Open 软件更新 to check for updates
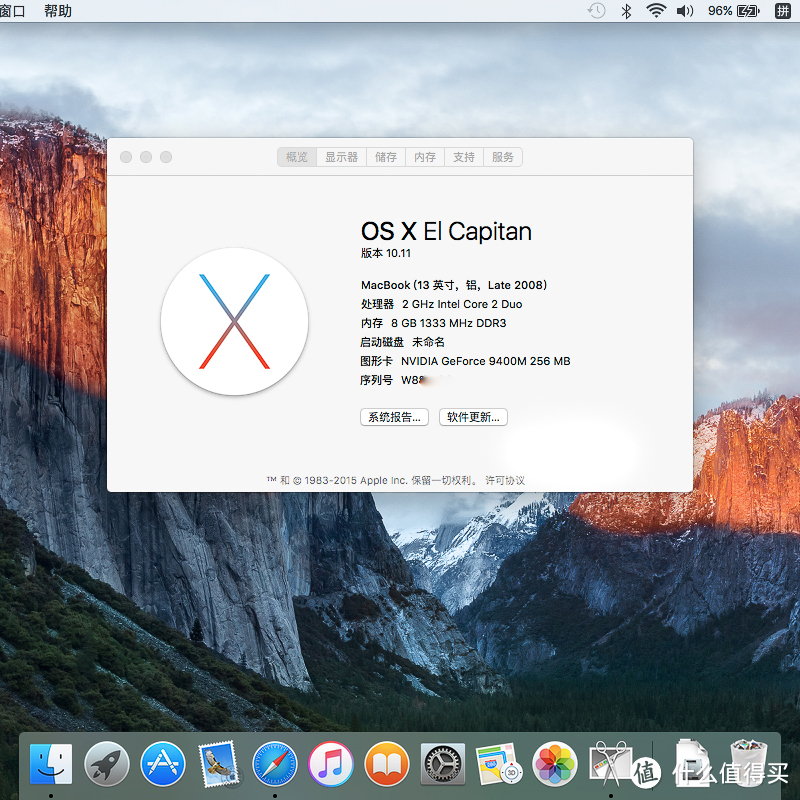Screen dimensions: 800x800 [473, 417]
